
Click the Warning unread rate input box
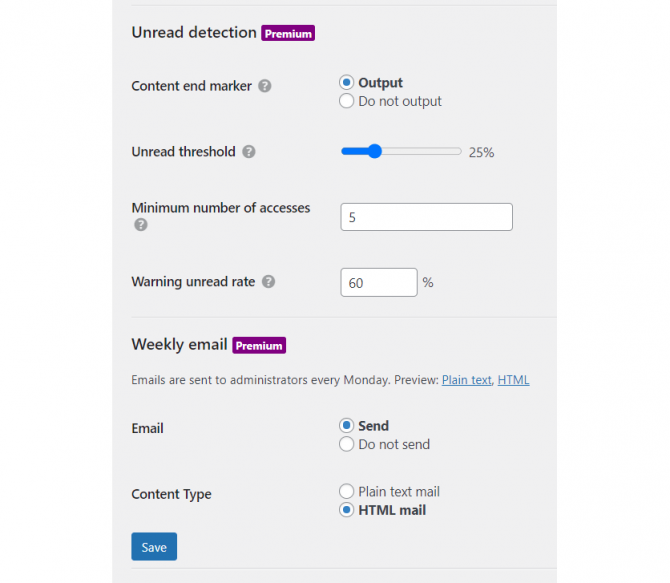(379, 283)
